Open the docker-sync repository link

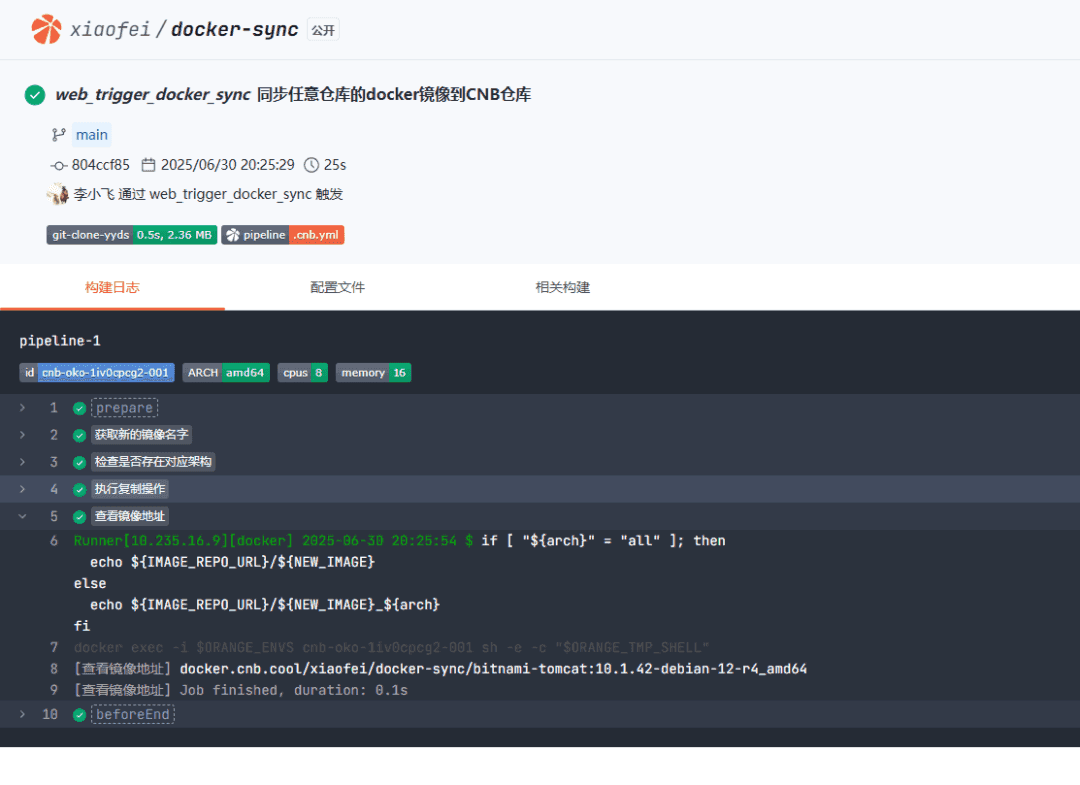[234, 30]
